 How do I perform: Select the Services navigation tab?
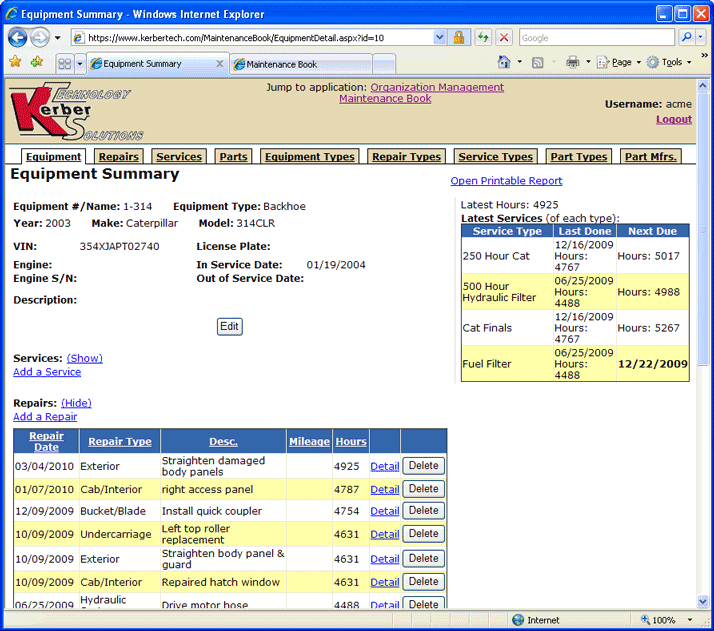point(179,157)
